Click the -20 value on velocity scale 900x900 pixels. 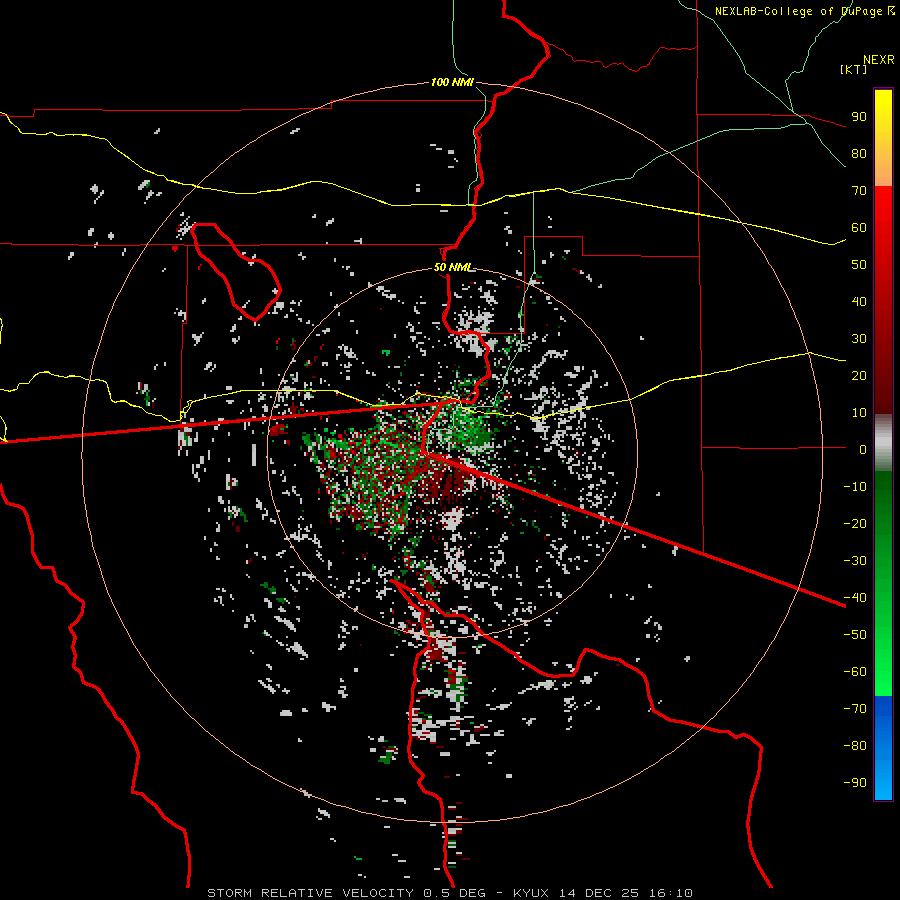pos(855,523)
